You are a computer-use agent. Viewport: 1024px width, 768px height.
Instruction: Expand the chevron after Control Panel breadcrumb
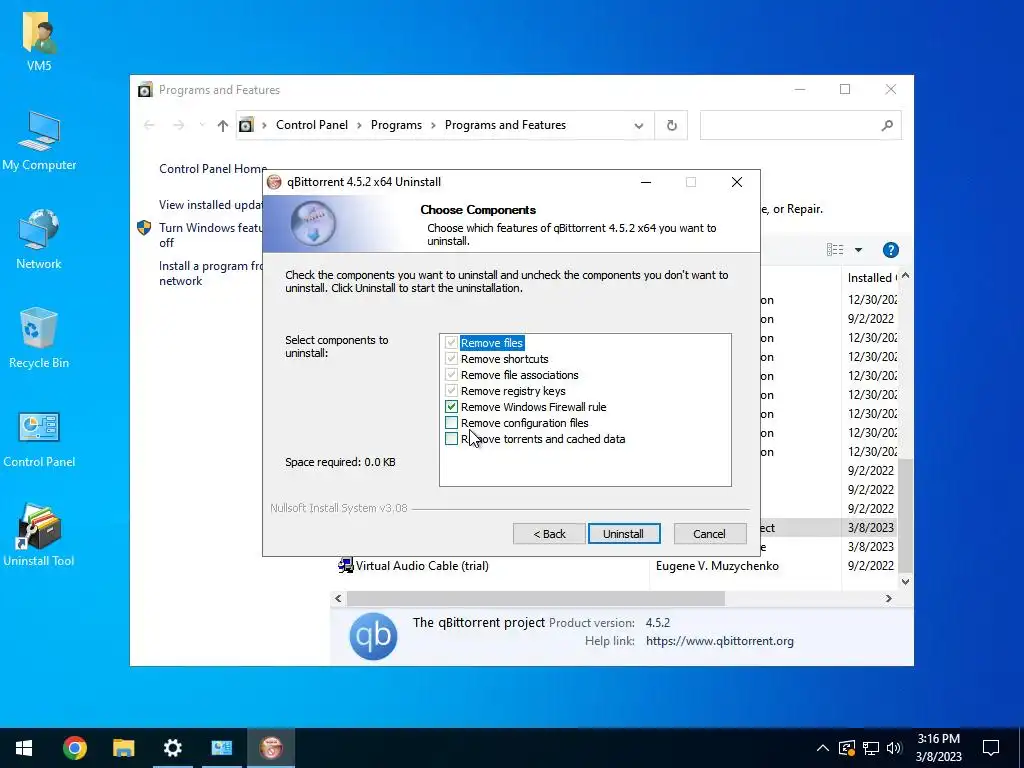click(359, 125)
